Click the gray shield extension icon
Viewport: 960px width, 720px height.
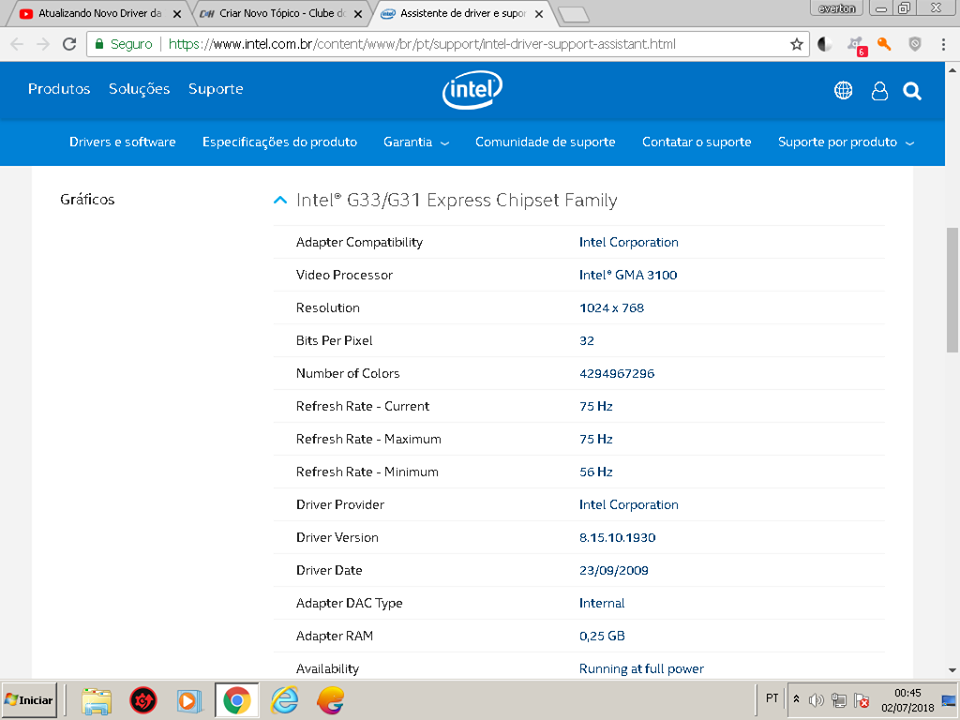click(x=915, y=44)
